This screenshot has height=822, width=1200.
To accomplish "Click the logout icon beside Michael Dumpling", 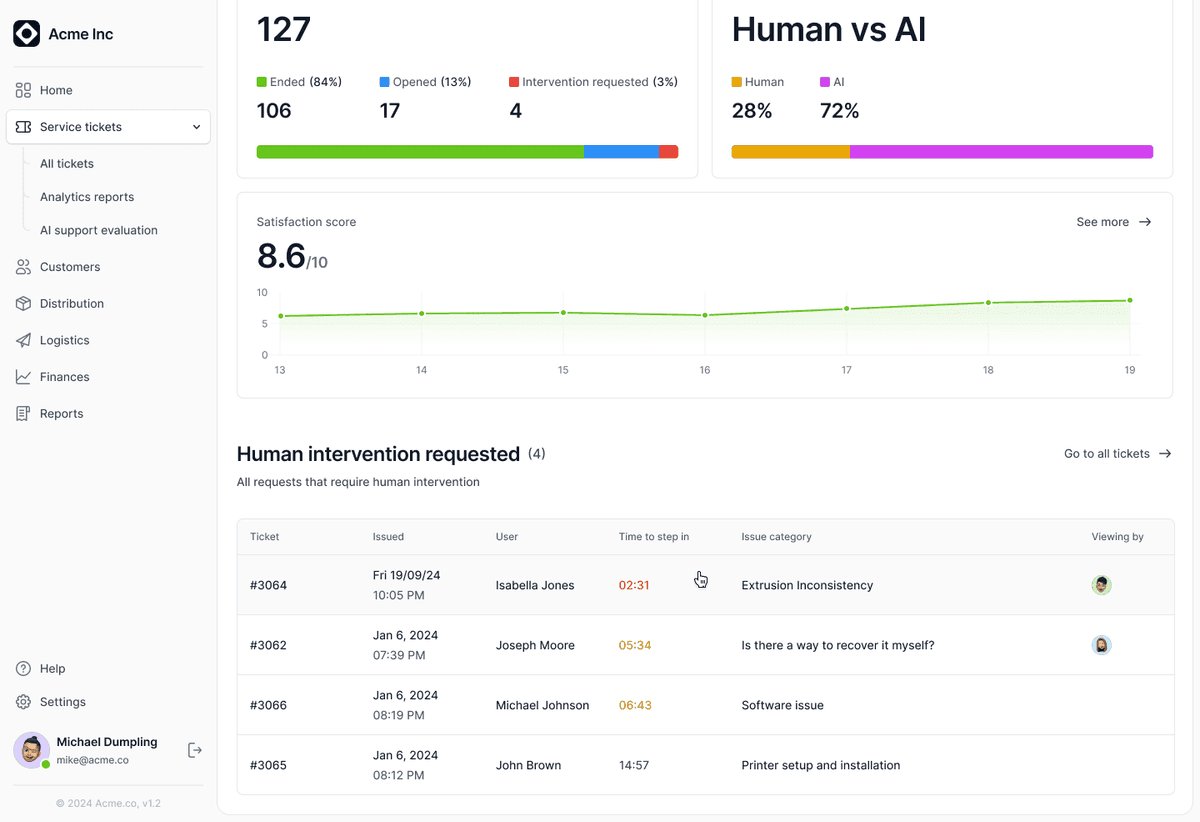I will pyautogui.click(x=195, y=750).
